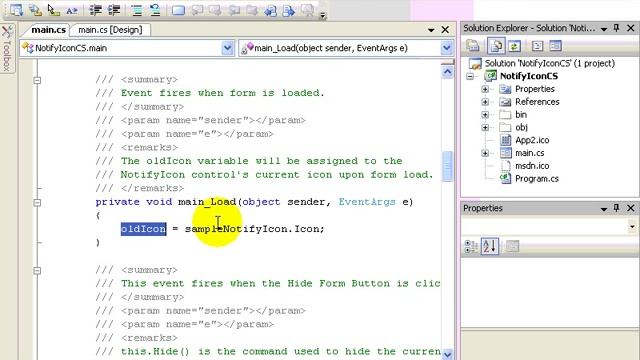The width and height of the screenshot is (640, 360).
Task: Select main.cs in Solution Explorer
Action: 529,153
